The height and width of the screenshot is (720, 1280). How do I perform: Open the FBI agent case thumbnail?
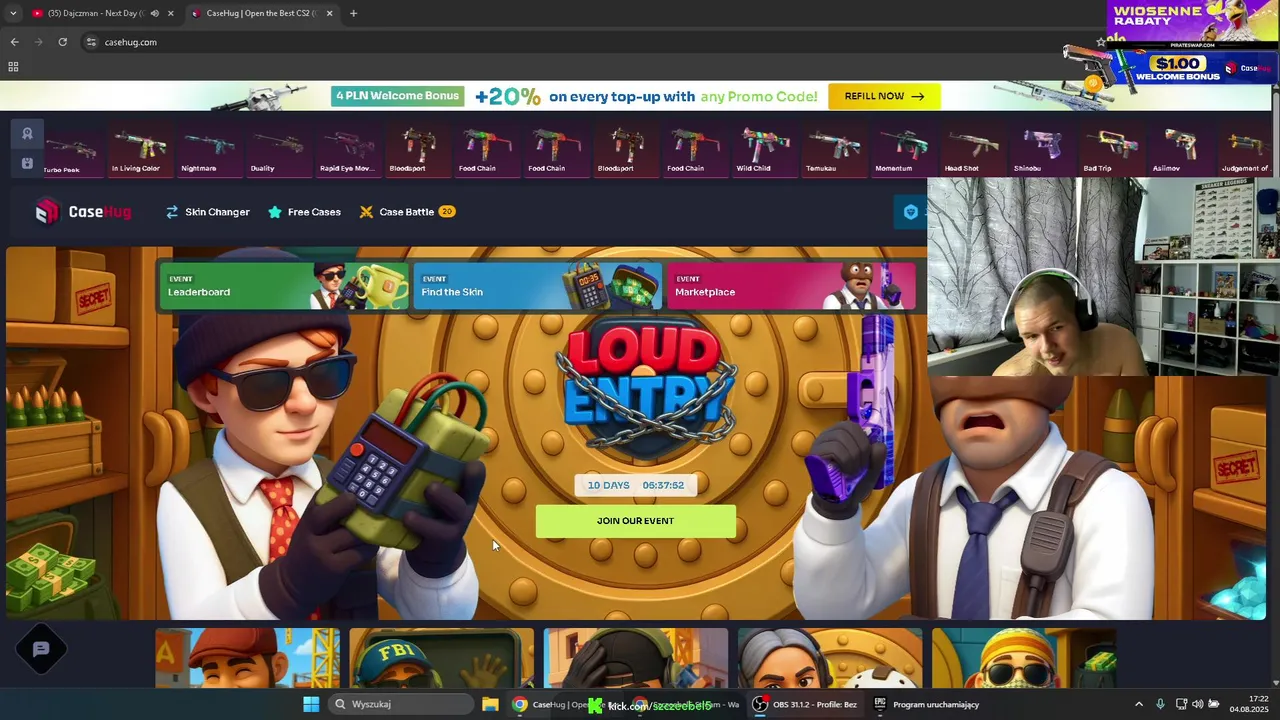(x=442, y=658)
